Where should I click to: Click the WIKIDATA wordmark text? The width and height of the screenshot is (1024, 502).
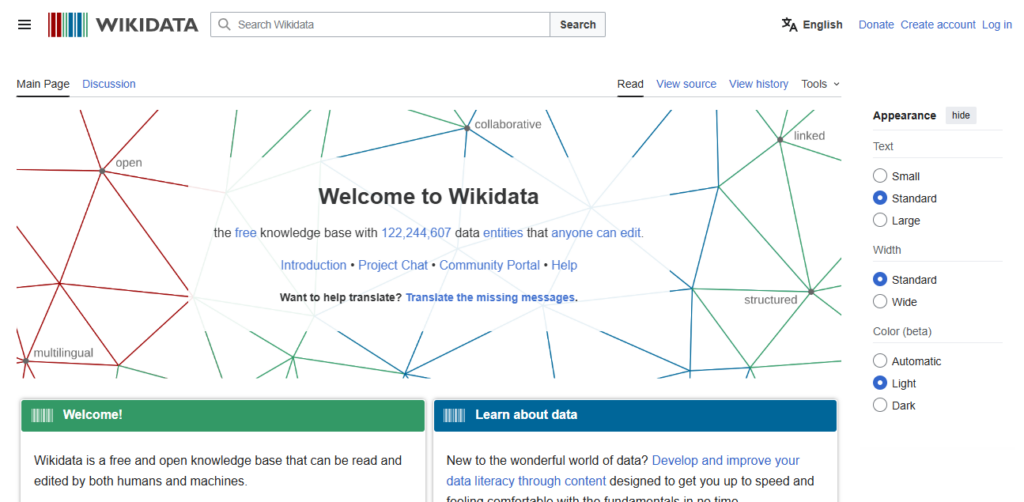click(147, 25)
